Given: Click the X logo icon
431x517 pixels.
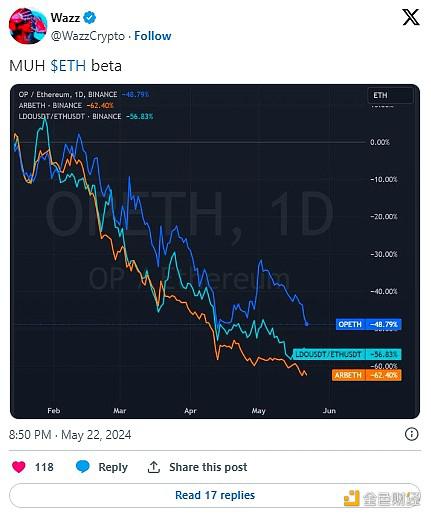Looking at the screenshot, I should (411, 17).
